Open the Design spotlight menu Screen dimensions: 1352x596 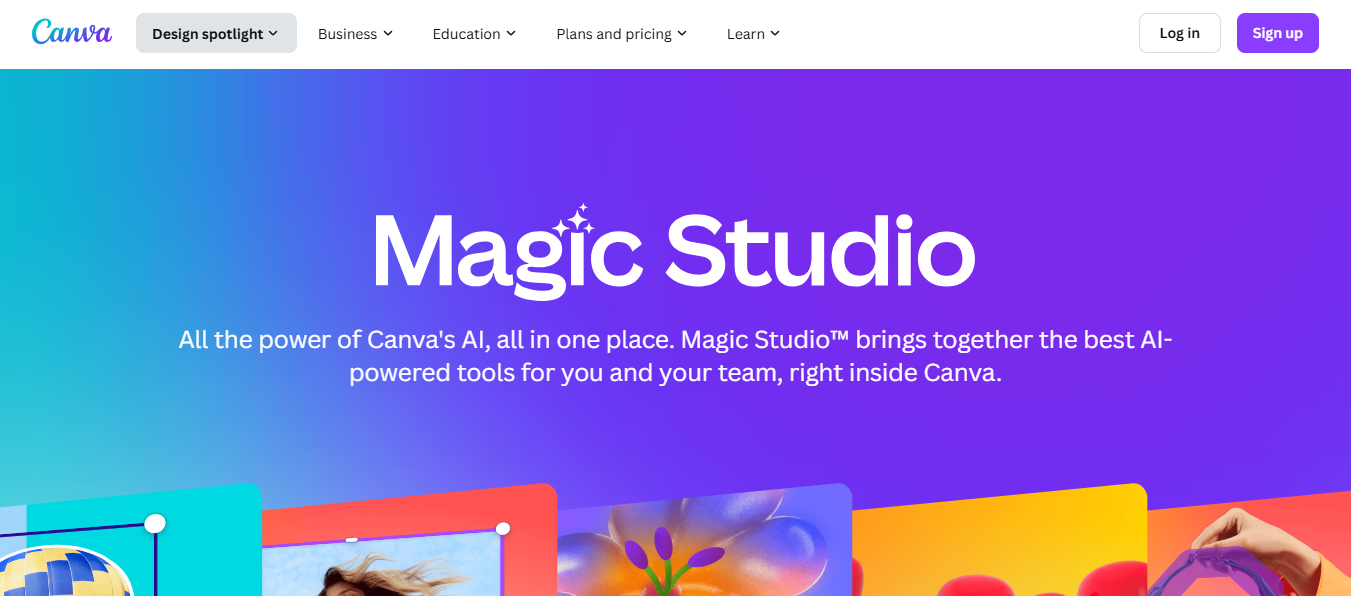[x=216, y=33]
